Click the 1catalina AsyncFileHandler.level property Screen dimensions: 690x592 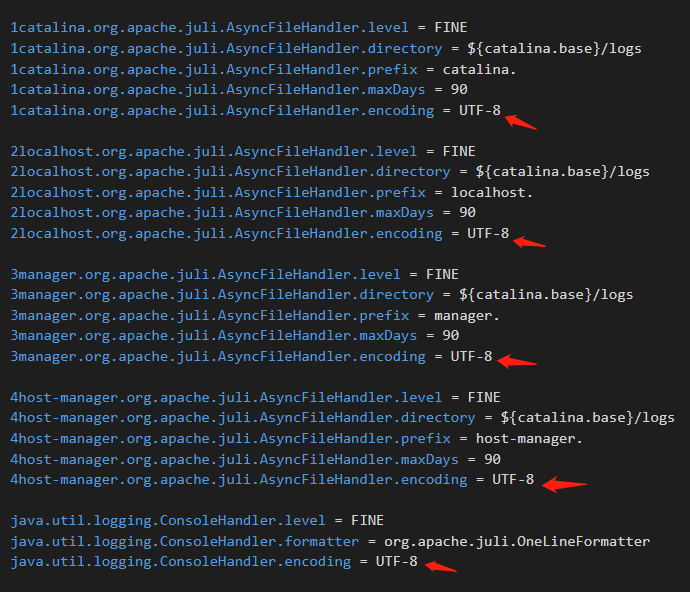point(209,28)
